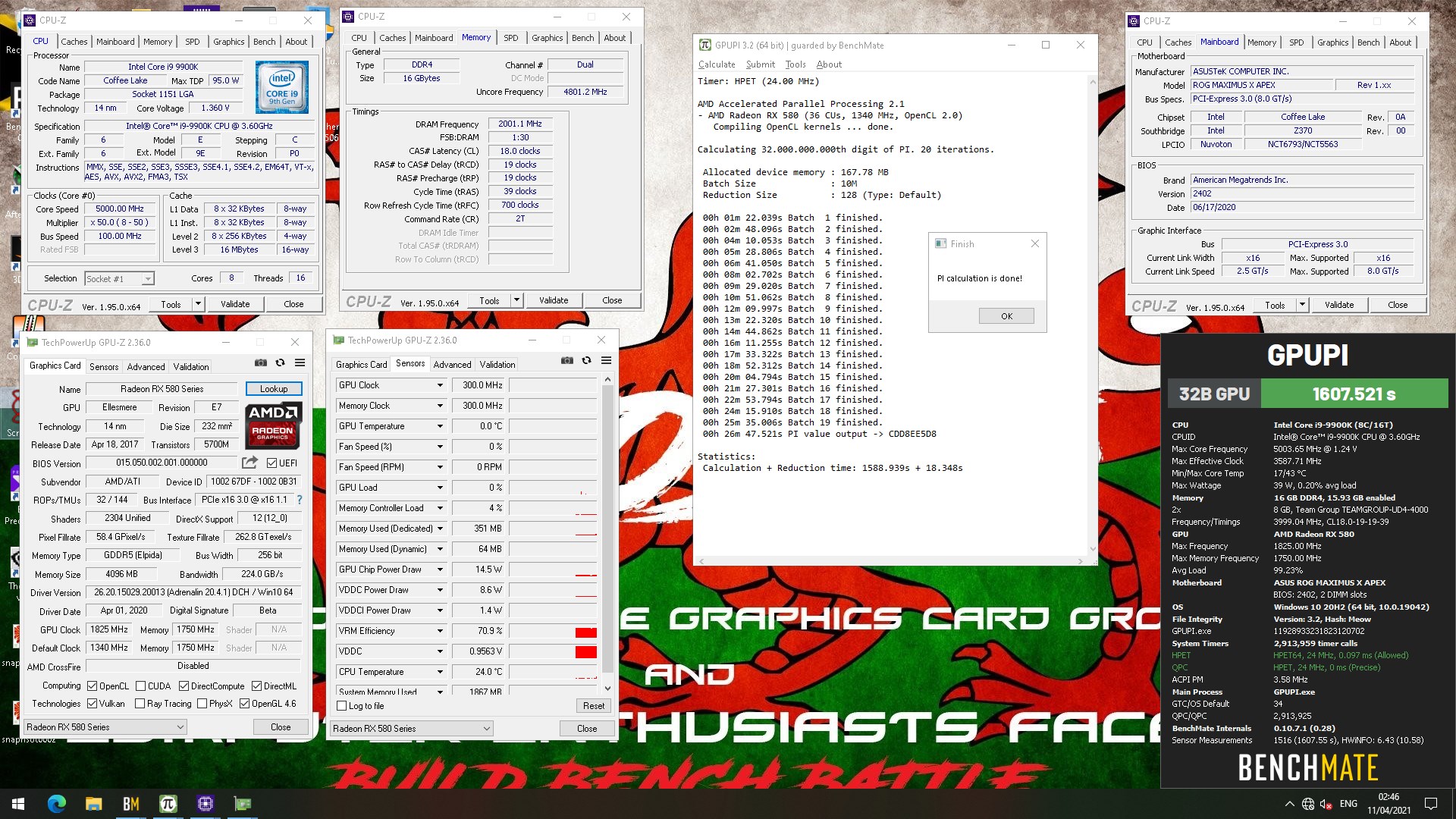This screenshot has height=819, width=1456.
Task: Click the taskbar clock showing 02:46
Action: [1389, 804]
